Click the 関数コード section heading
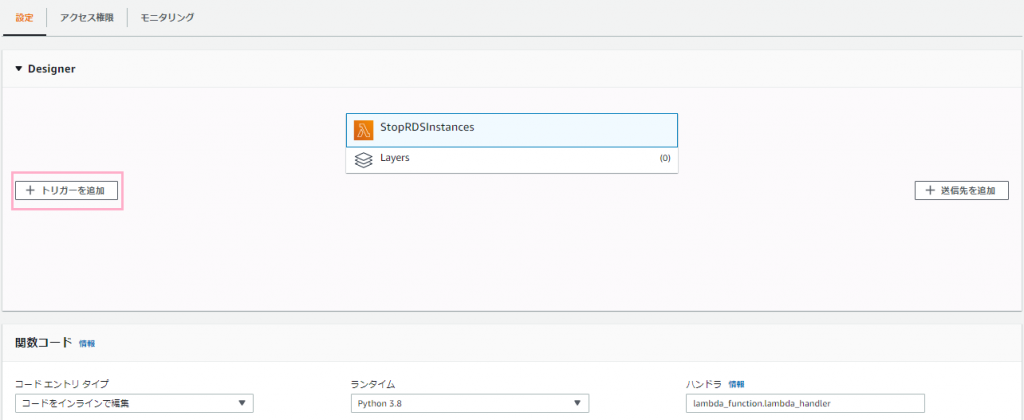The image size is (1024, 420). (43, 343)
